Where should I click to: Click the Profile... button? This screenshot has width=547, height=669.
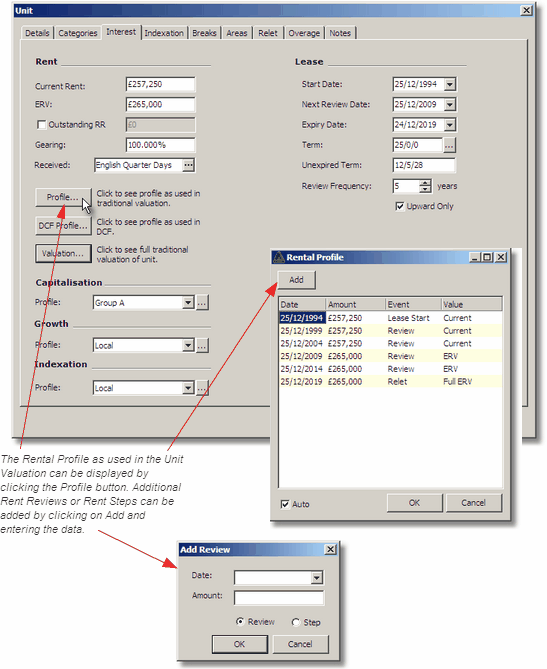click(x=63, y=197)
